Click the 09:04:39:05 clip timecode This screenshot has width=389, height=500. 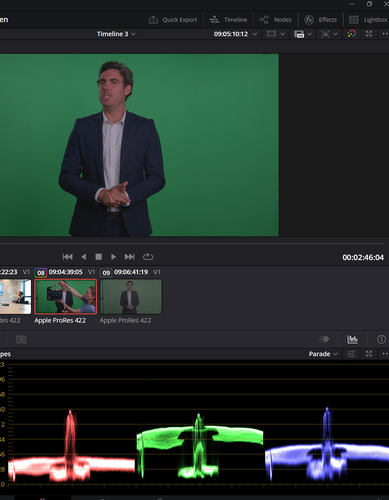click(66, 272)
